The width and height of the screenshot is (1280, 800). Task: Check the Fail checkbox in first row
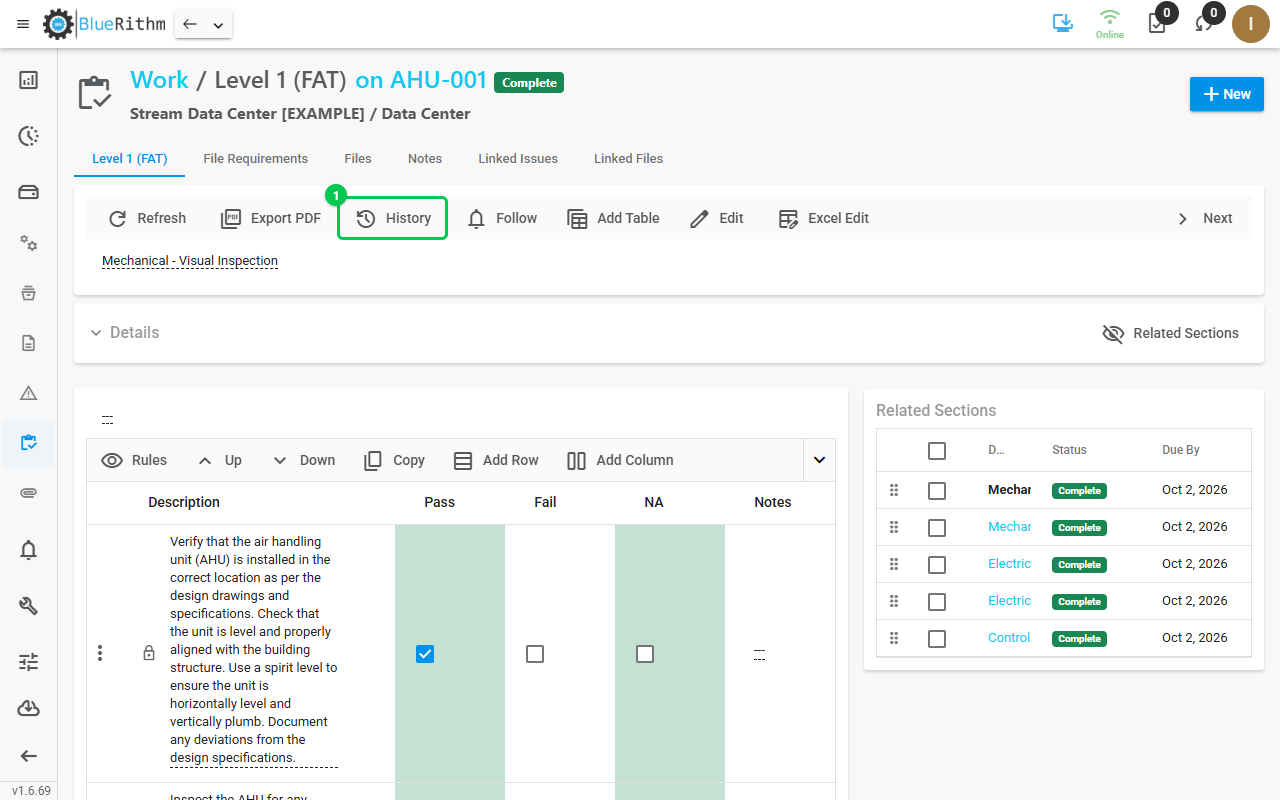(535, 654)
